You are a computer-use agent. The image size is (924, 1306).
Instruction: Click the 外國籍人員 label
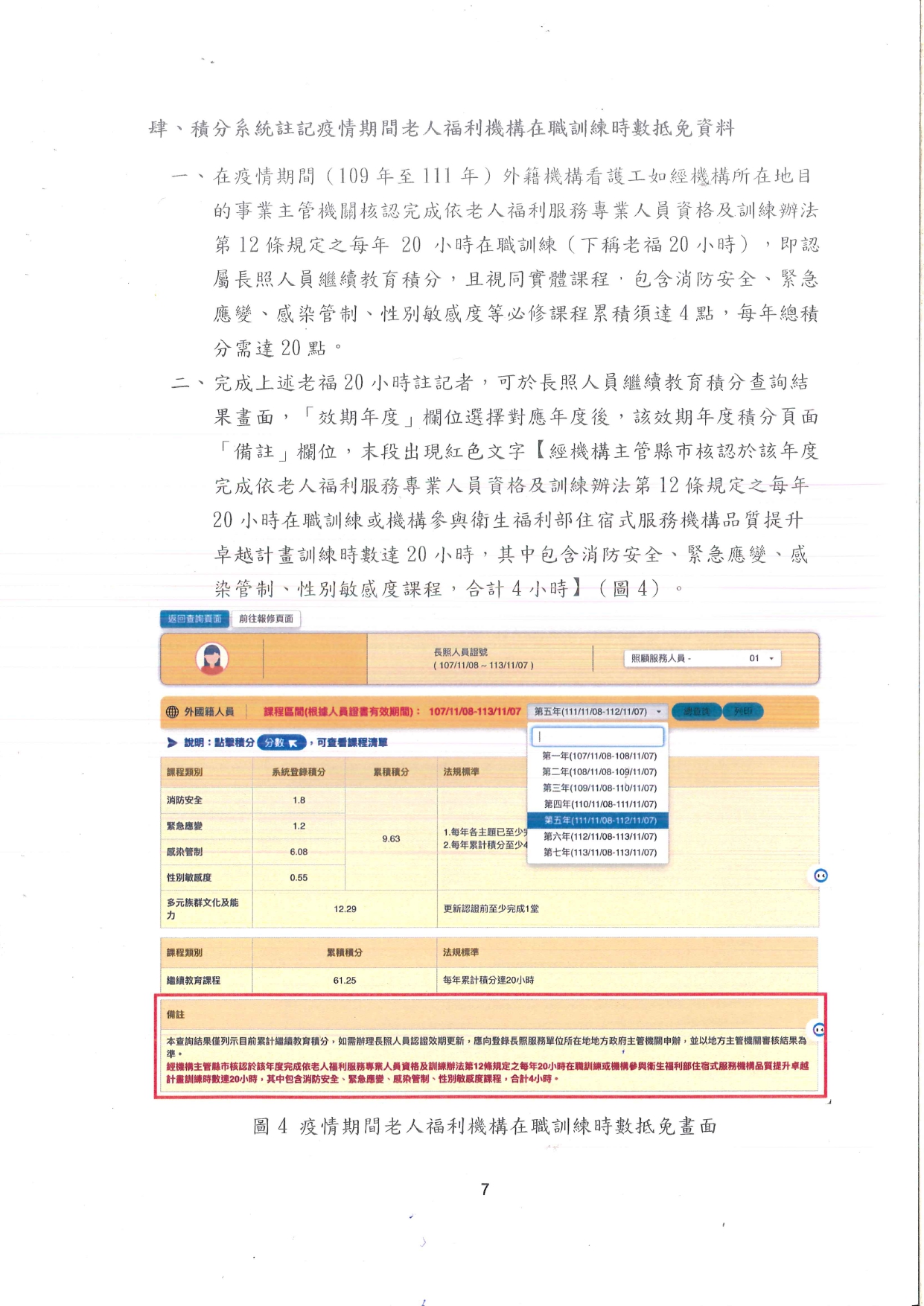click(209, 712)
